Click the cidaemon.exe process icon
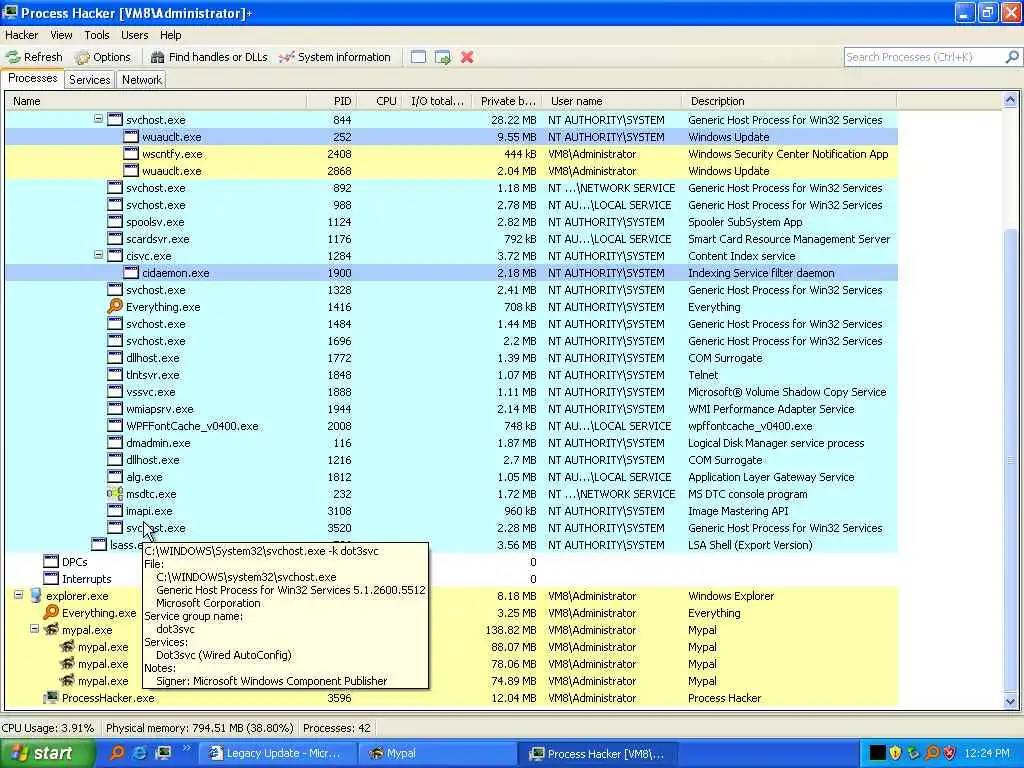Image resolution: width=1024 pixels, height=768 pixels. [x=131, y=273]
